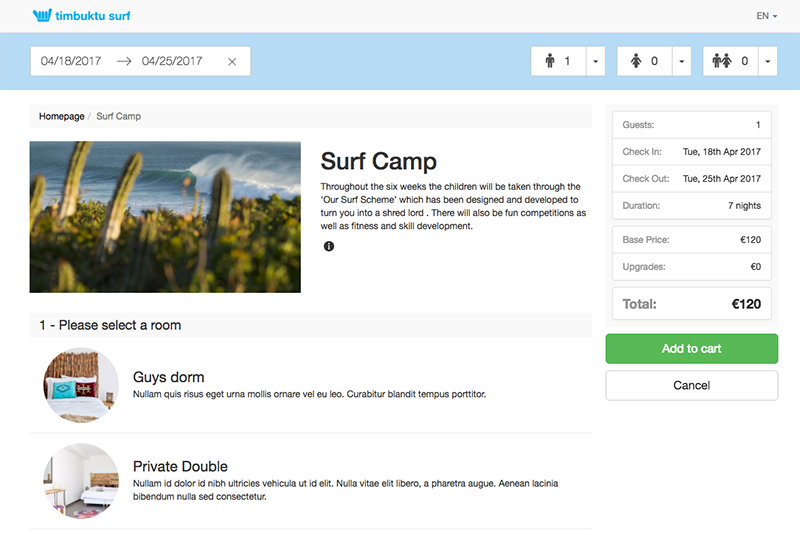
Task: Click the Guys dorm room thumbnail
Action: click(81, 385)
